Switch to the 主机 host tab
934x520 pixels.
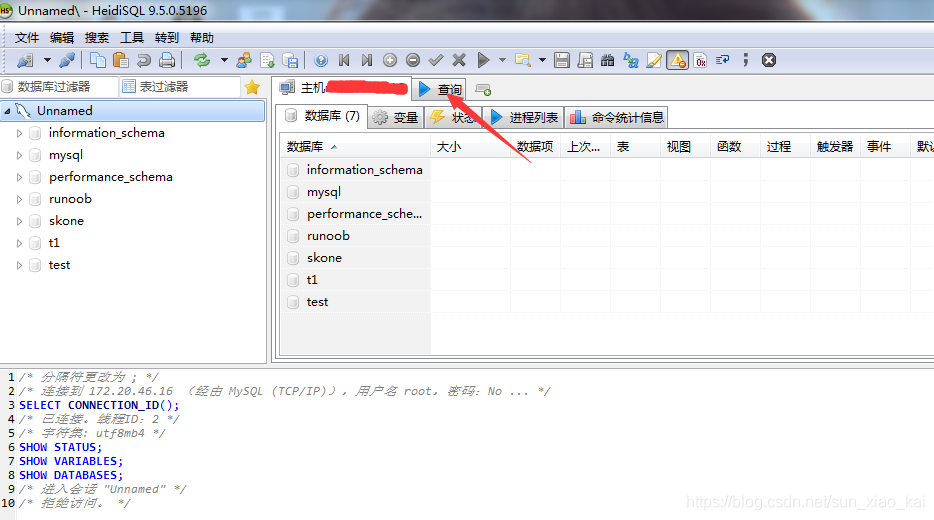click(343, 88)
